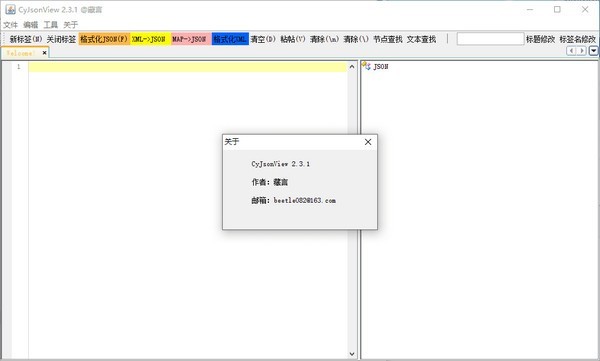Image resolution: width=600 pixels, height=361 pixels.
Task: Maximize the CyJsonView window
Action: coord(557,10)
